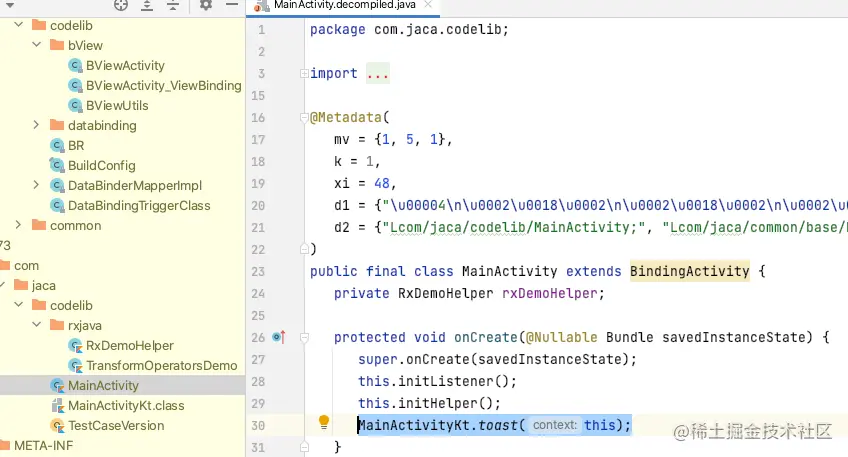
Task: Select the DataBindingTriggerClass file
Action: click(139, 206)
